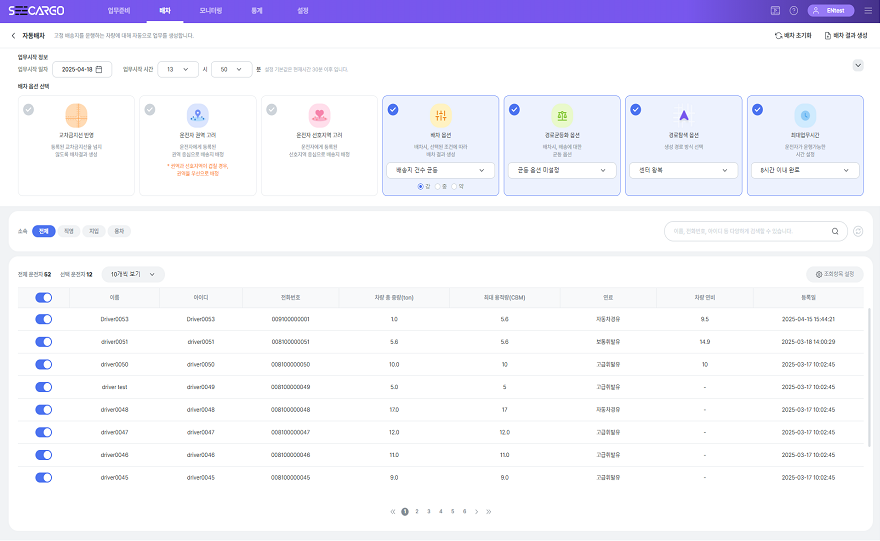Open the calendar icon in the date field
Image resolution: width=880 pixels, height=541 pixels.
(99, 69)
